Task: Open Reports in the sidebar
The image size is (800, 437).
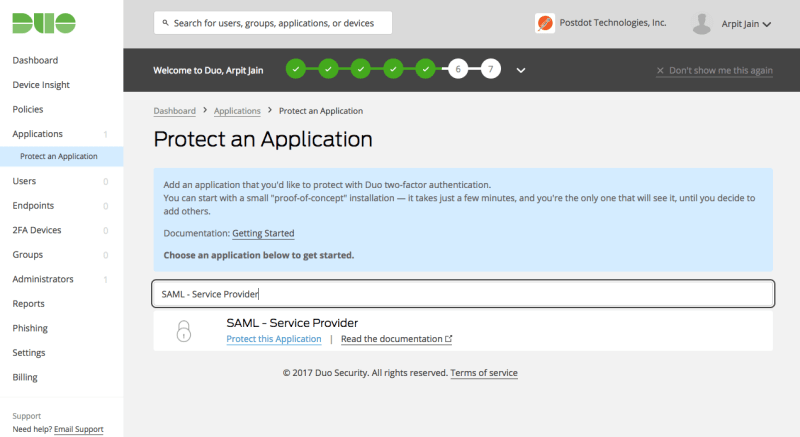Action: click(x=29, y=303)
